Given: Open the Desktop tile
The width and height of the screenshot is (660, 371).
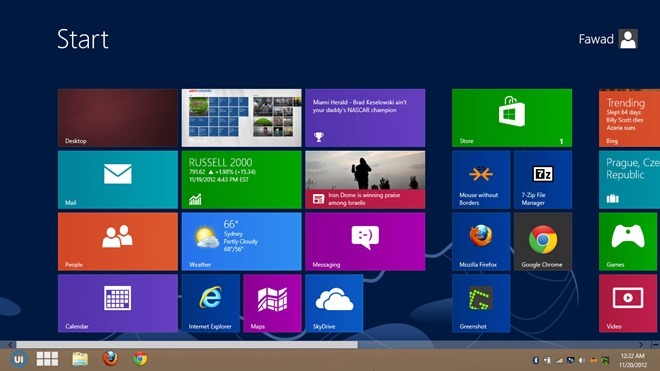Looking at the screenshot, I should click(x=118, y=118).
